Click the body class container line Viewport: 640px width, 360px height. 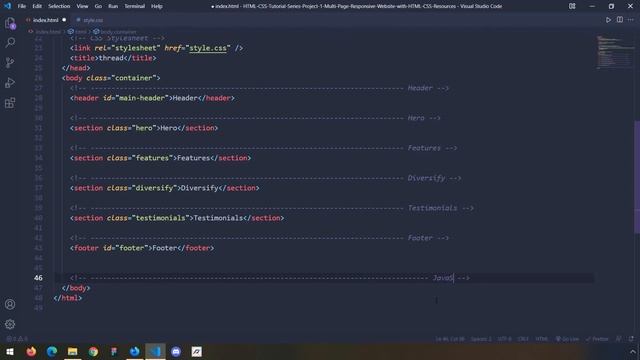pos(111,78)
